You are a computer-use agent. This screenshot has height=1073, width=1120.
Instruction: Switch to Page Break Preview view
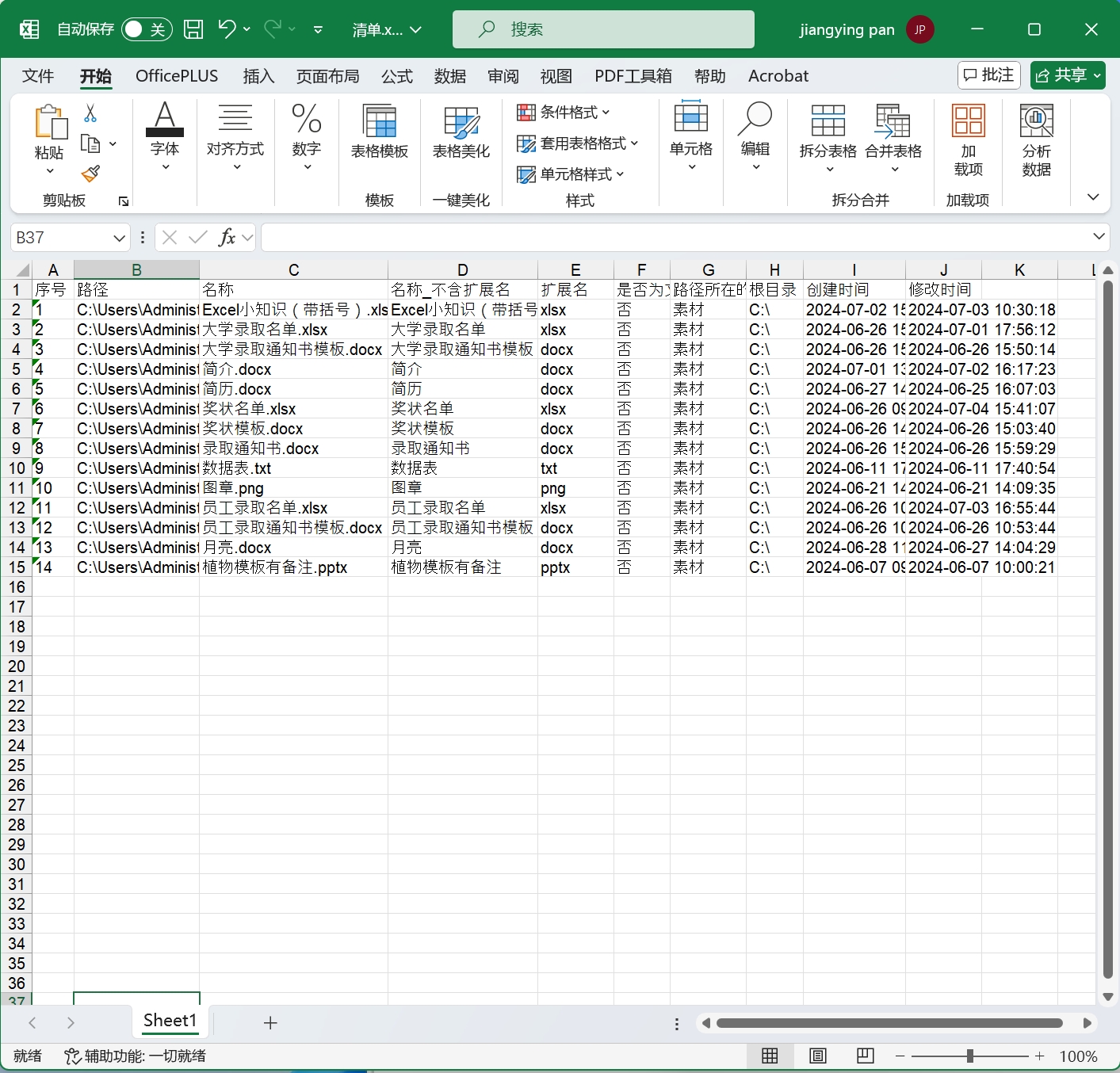[865, 1056]
